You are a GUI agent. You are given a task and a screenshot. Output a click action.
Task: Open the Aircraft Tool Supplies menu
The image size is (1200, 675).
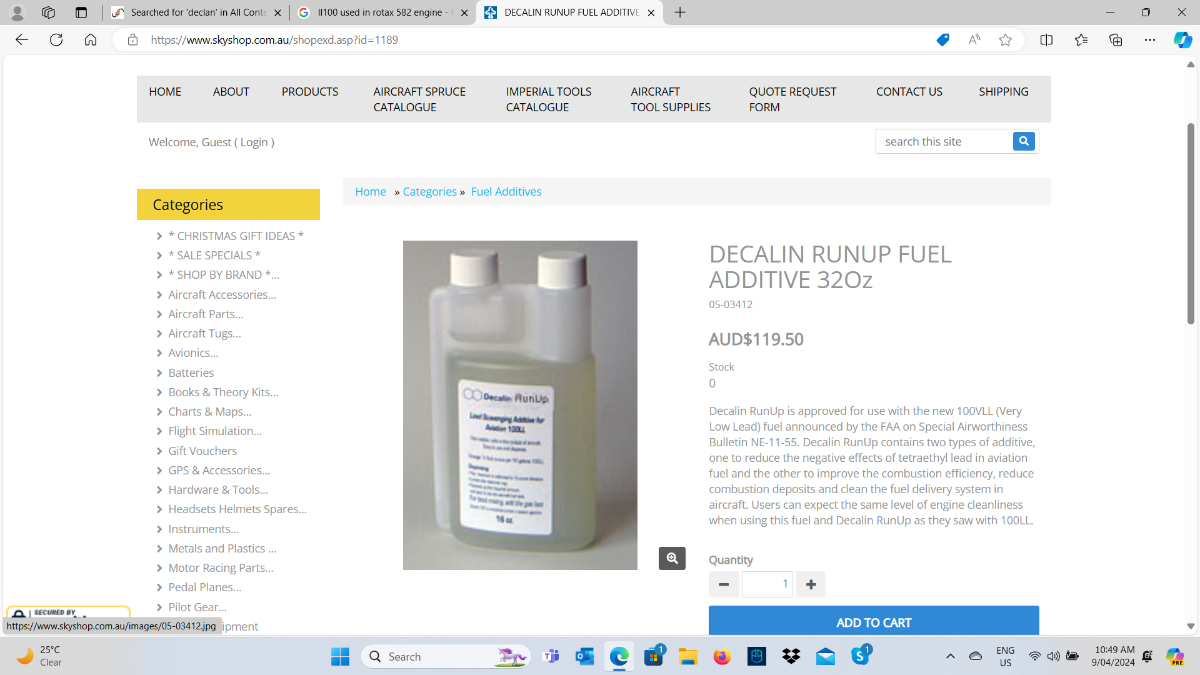671,99
